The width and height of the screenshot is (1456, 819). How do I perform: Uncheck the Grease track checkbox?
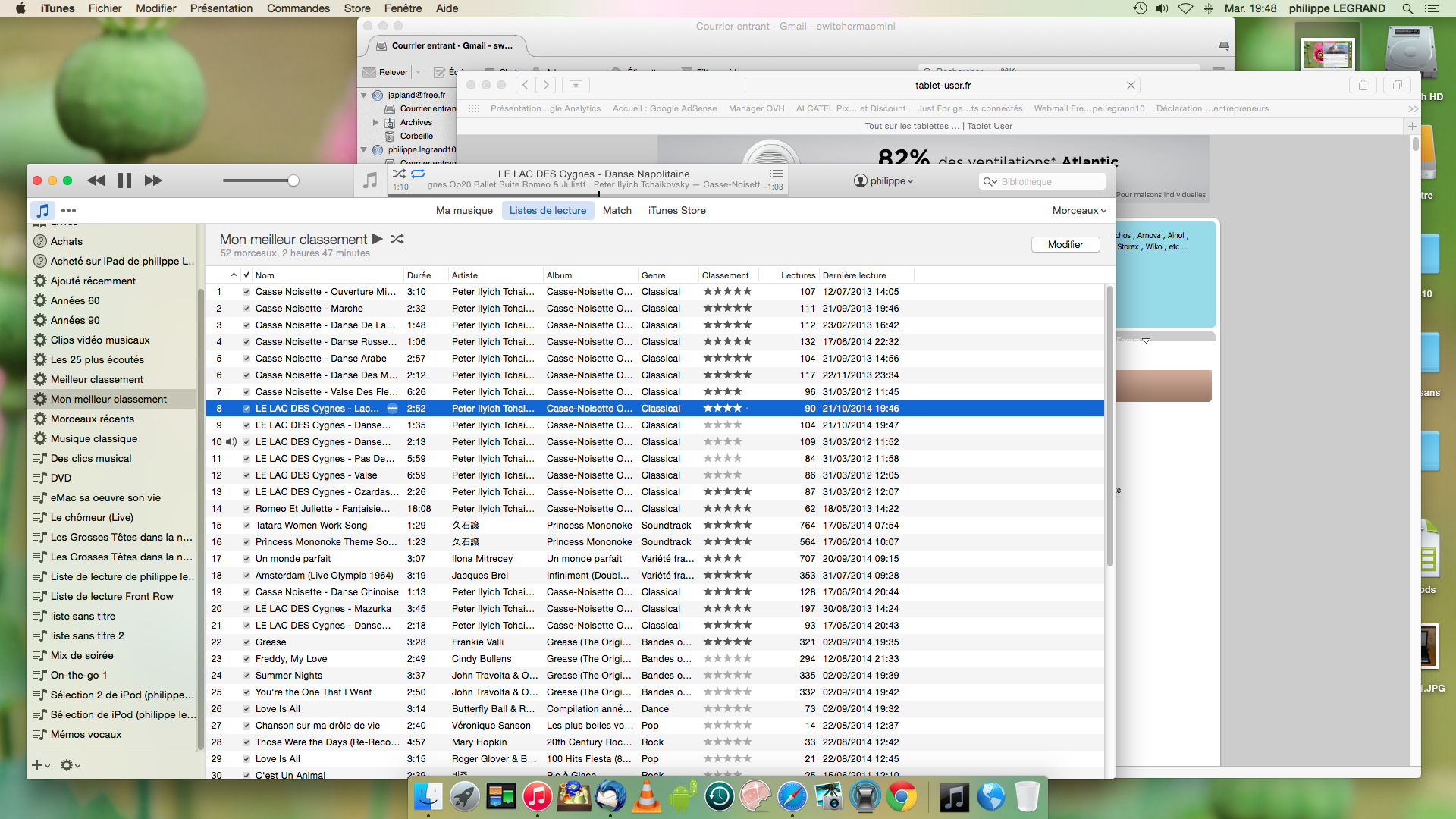tap(246, 642)
